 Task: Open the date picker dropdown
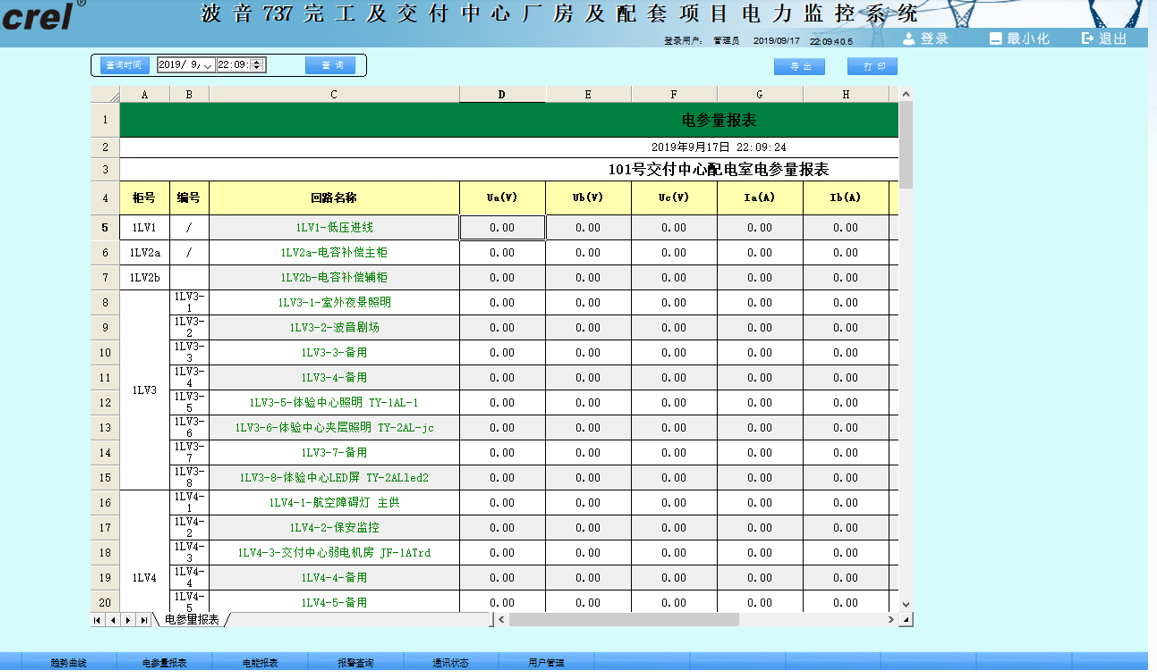pyautogui.click(x=208, y=65)
